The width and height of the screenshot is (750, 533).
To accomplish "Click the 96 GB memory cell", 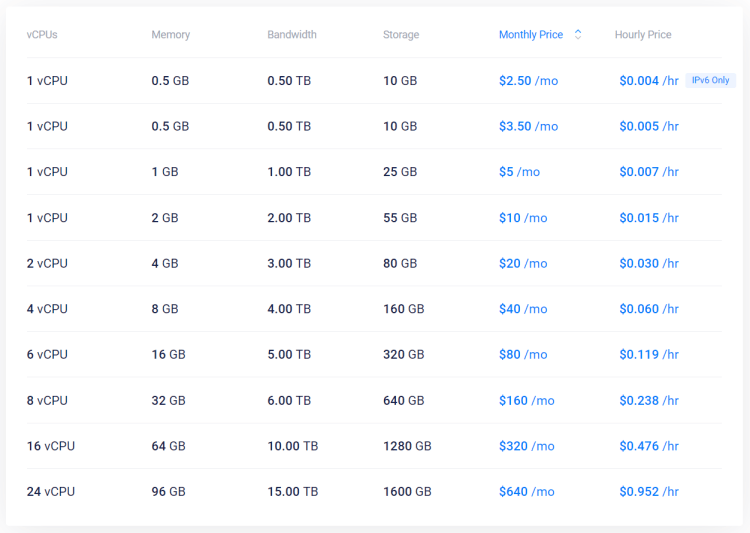I will click(168, 491).
